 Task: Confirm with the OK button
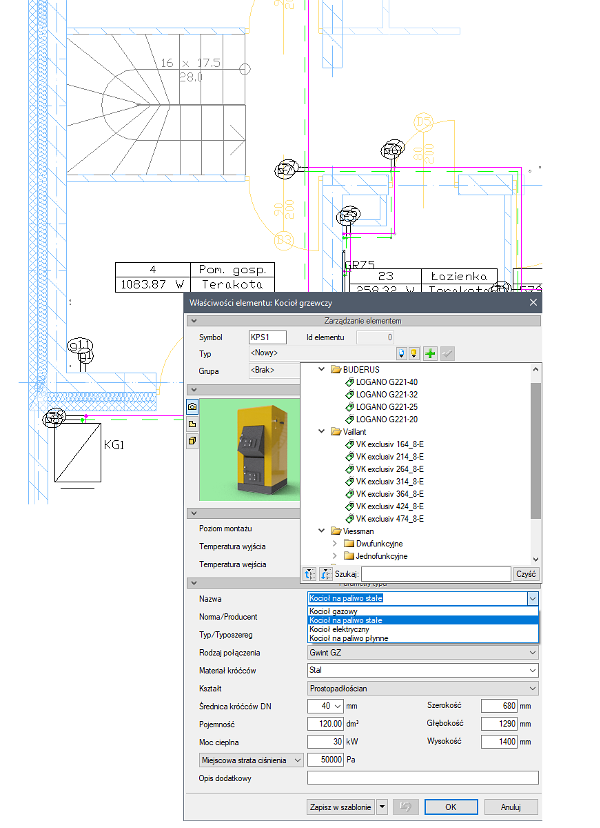point(451,807)
